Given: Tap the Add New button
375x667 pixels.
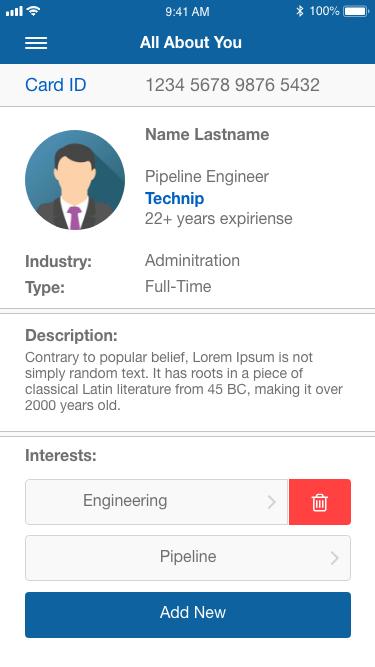Looking at the screenshot, I should (188, 615).
